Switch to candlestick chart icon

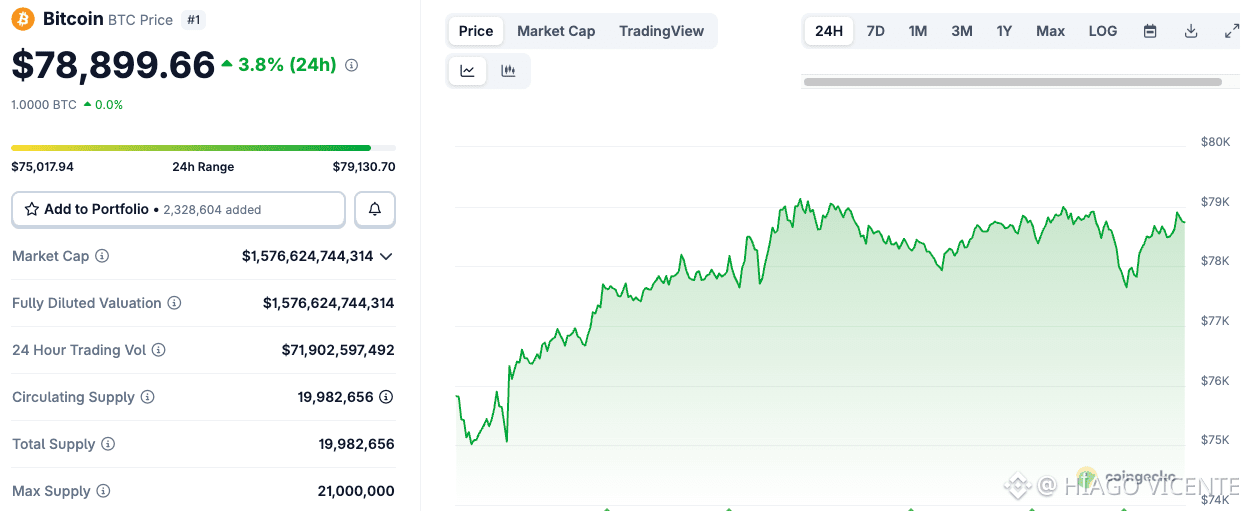click(508, 71)
